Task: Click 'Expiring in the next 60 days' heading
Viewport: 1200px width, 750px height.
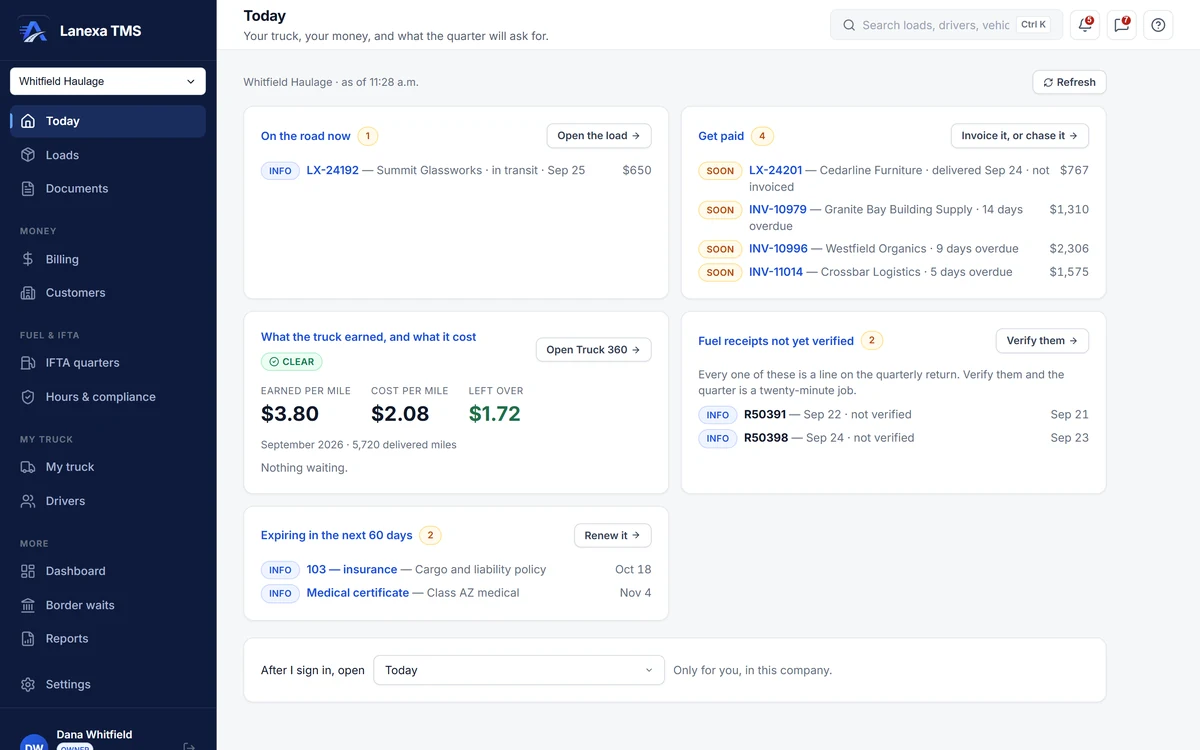Action: 337,536
